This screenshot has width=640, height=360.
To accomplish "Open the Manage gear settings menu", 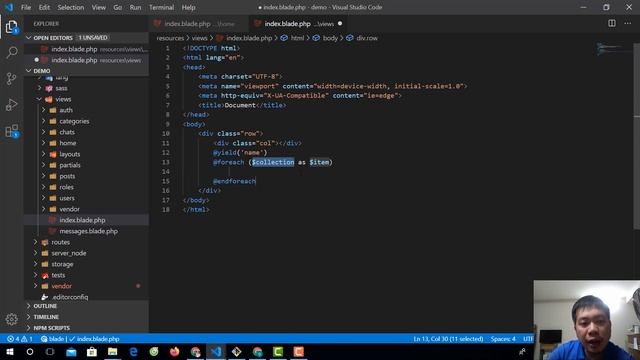I will coord(11,319).
